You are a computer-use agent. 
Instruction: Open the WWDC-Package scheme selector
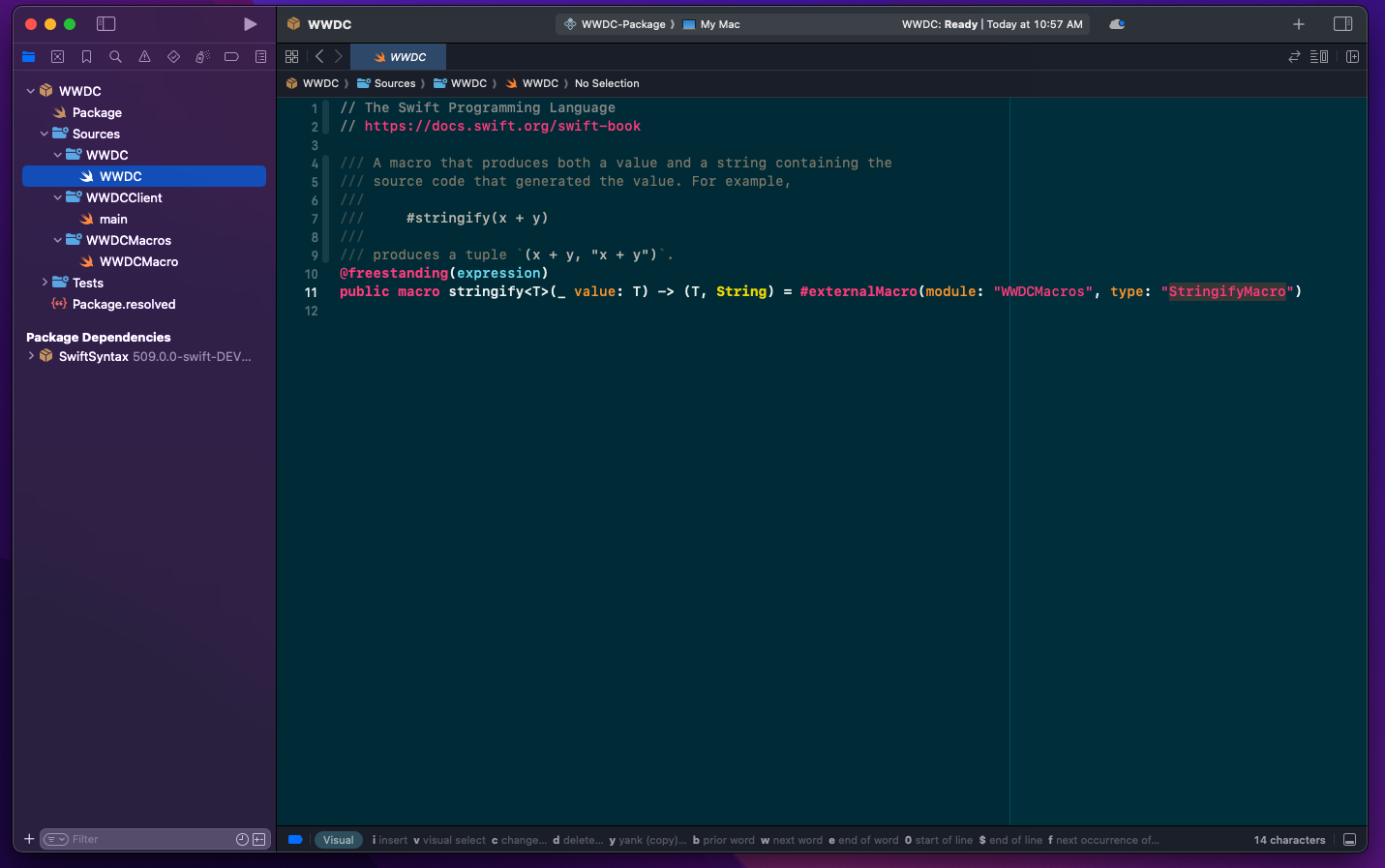coord(617,24)
